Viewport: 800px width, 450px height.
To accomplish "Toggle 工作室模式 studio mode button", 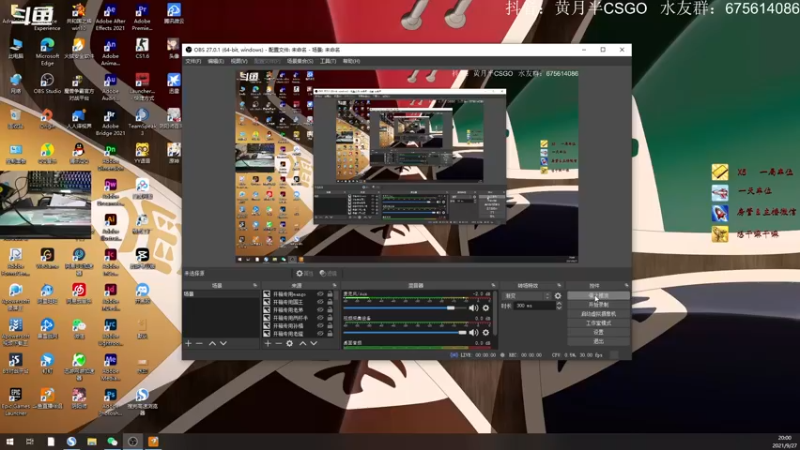I will 598,323.
